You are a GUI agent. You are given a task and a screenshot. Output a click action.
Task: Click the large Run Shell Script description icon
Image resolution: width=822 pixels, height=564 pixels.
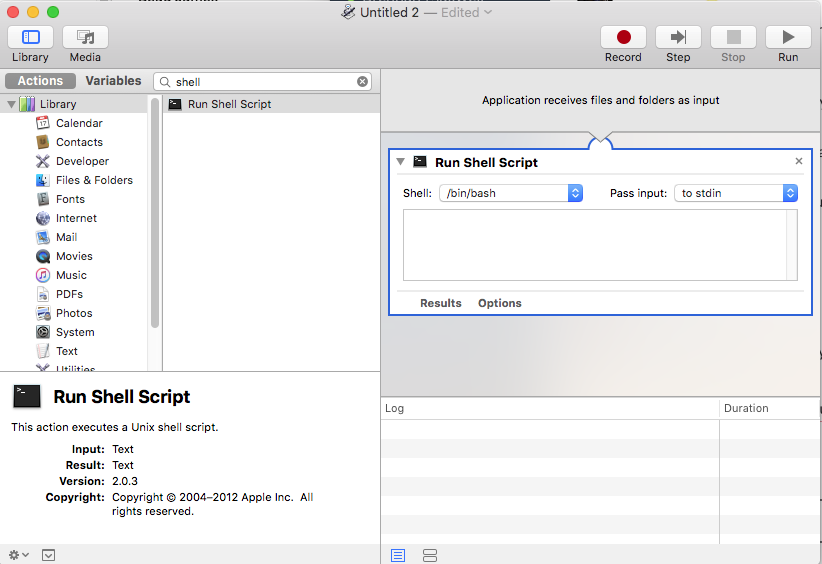coord(26,397)
